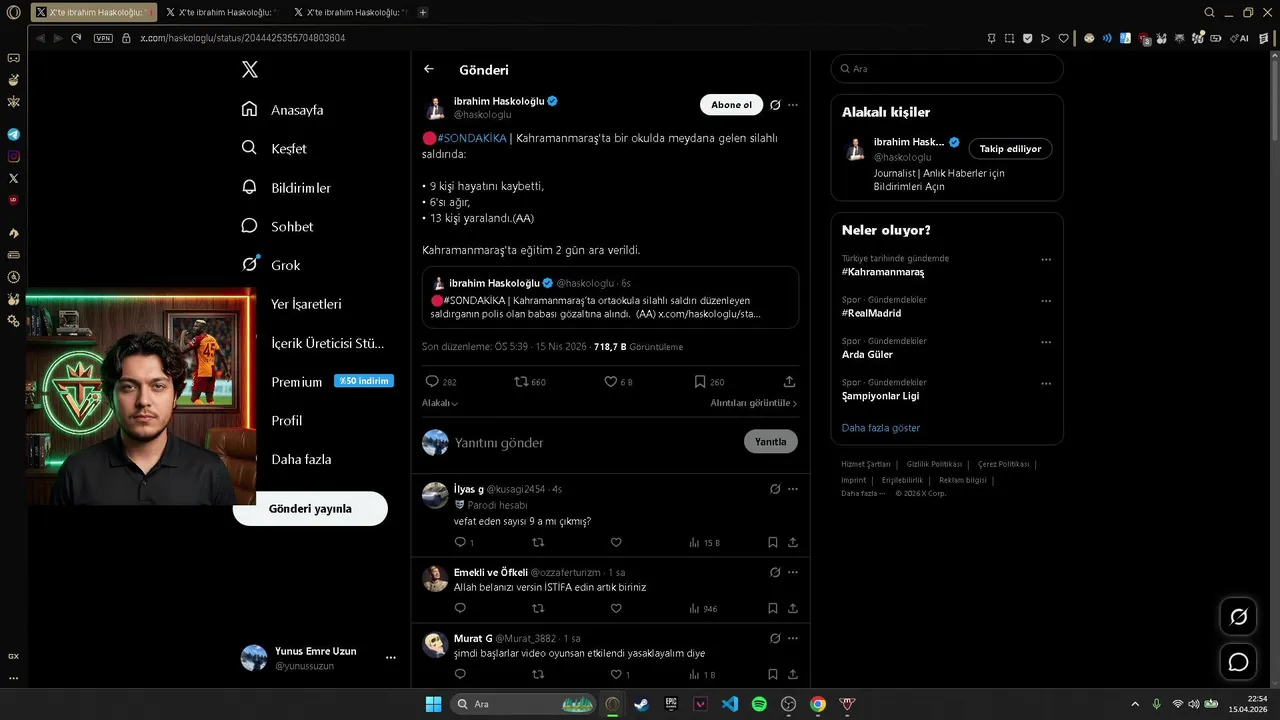The width and height of the screenshot is (1280, 720).
Task: Expand the Daha fazla footer links
Action: [x=863, y=493]
